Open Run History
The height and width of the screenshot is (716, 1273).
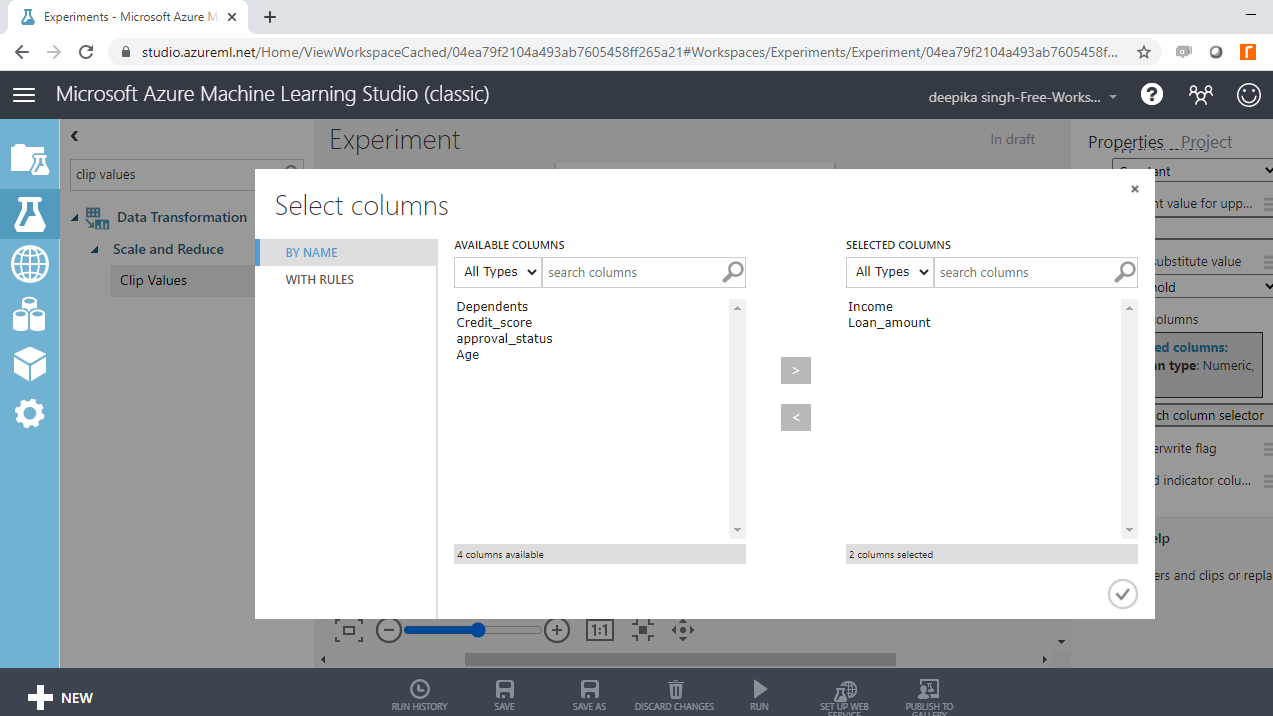click(420, 695)
